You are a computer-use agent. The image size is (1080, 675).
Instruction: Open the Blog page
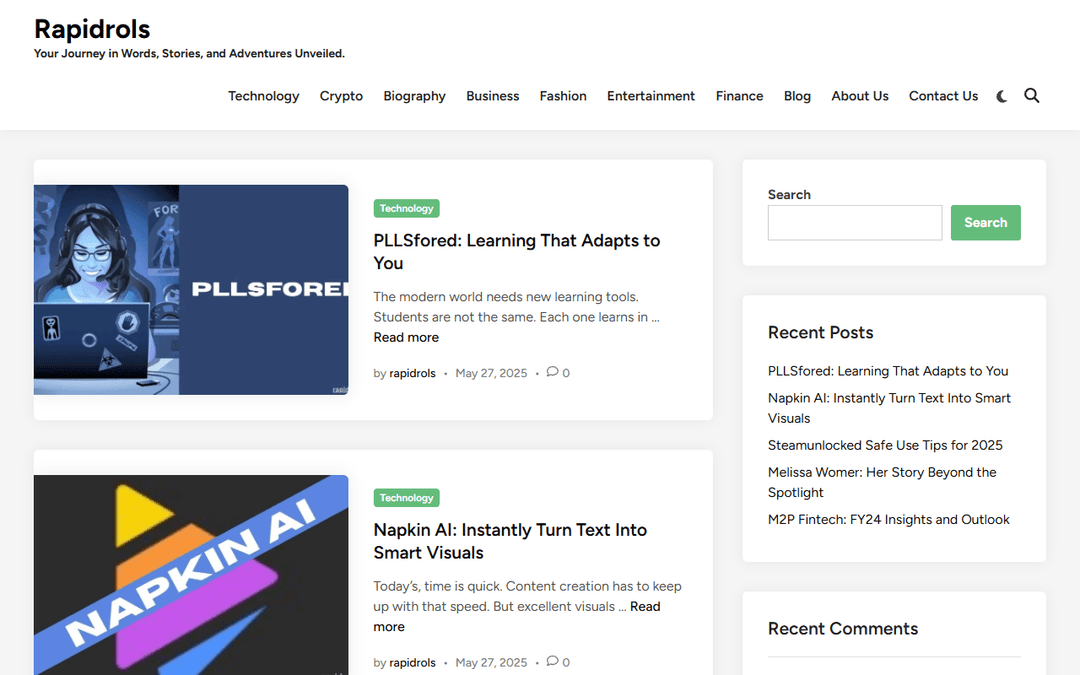pos(797,96)
